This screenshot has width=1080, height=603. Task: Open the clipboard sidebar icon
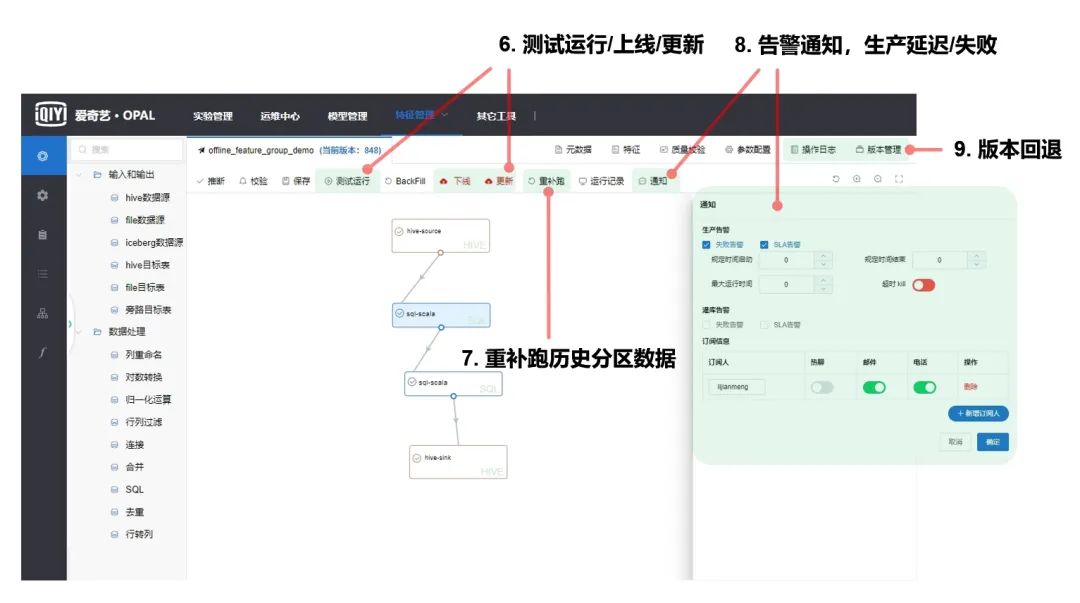tap(43, 235)
